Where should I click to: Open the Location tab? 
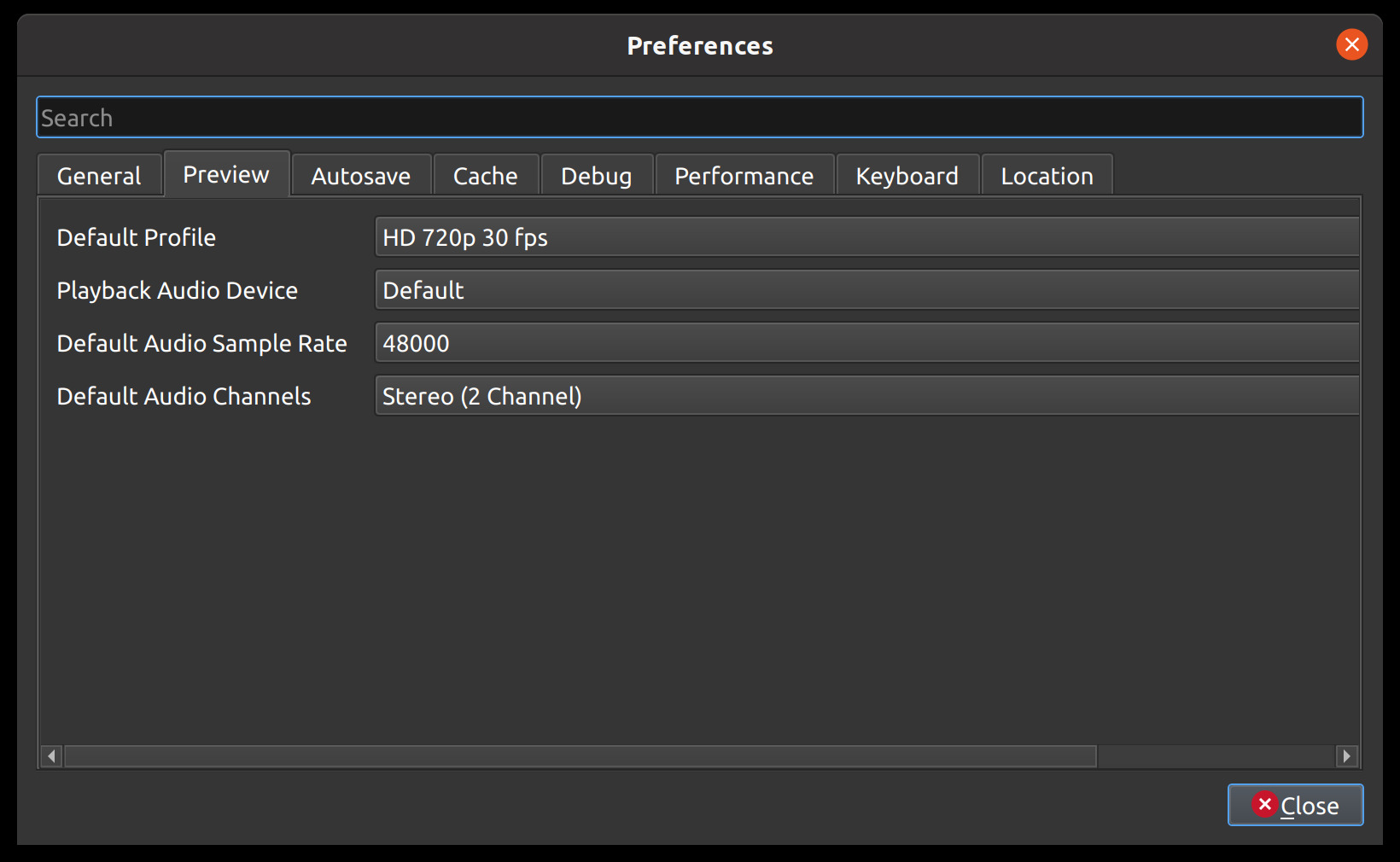click(x=1047, y=175)
